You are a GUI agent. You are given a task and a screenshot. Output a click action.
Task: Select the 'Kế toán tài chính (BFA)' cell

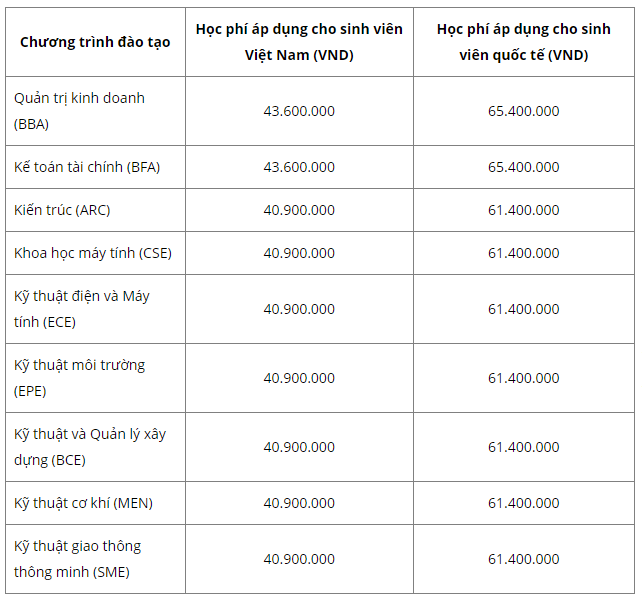click(95, 167)
